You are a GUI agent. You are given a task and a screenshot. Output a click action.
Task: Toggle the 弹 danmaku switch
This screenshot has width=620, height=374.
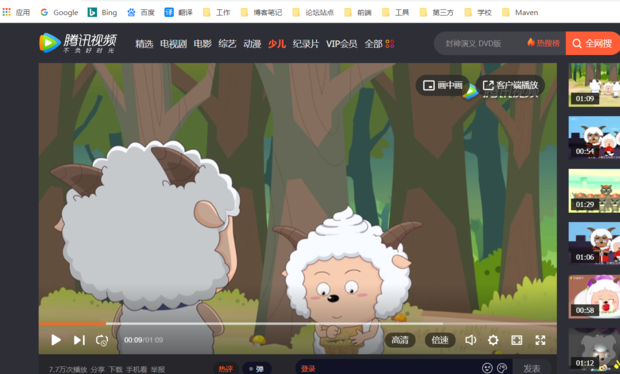click(256, 368)
